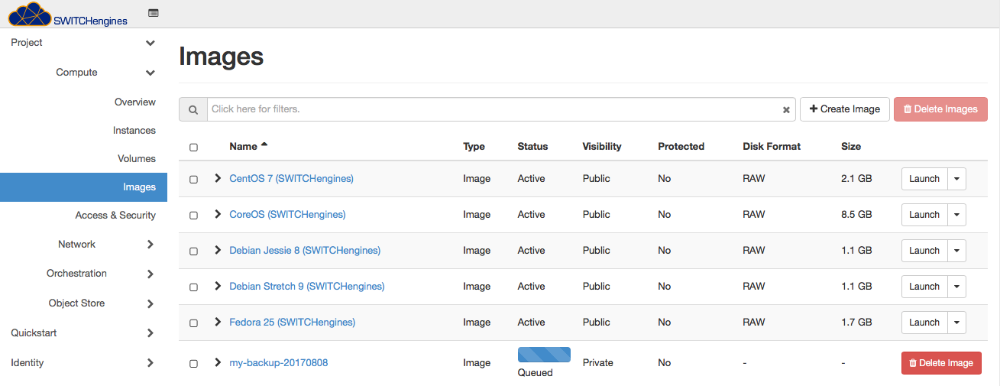Image resolution: width=1000 pixels, height=386 pixels.
Task: Open Access & Security in the sidebar
Action: pyautogui.click(x=115, y=215)
